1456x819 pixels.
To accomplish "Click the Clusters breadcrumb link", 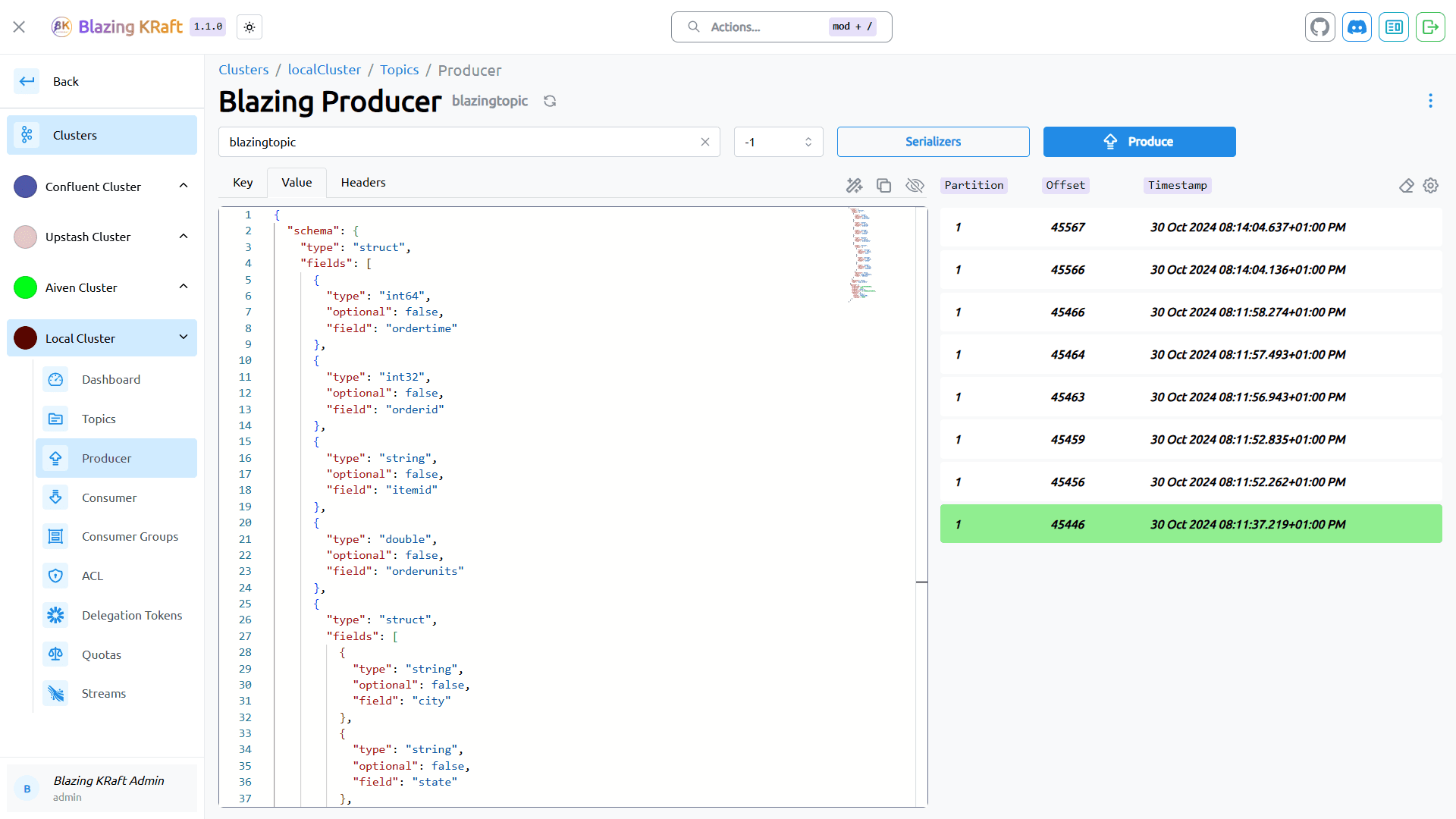I will (243, 70).
